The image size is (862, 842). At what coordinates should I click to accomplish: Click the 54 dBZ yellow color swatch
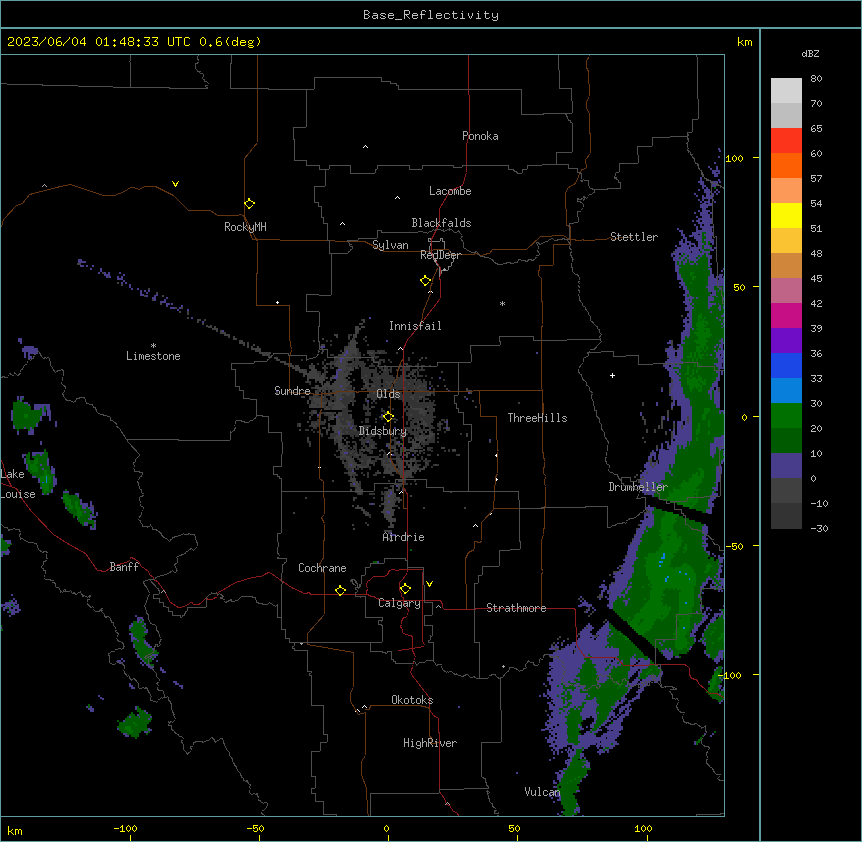click(786, 215)
